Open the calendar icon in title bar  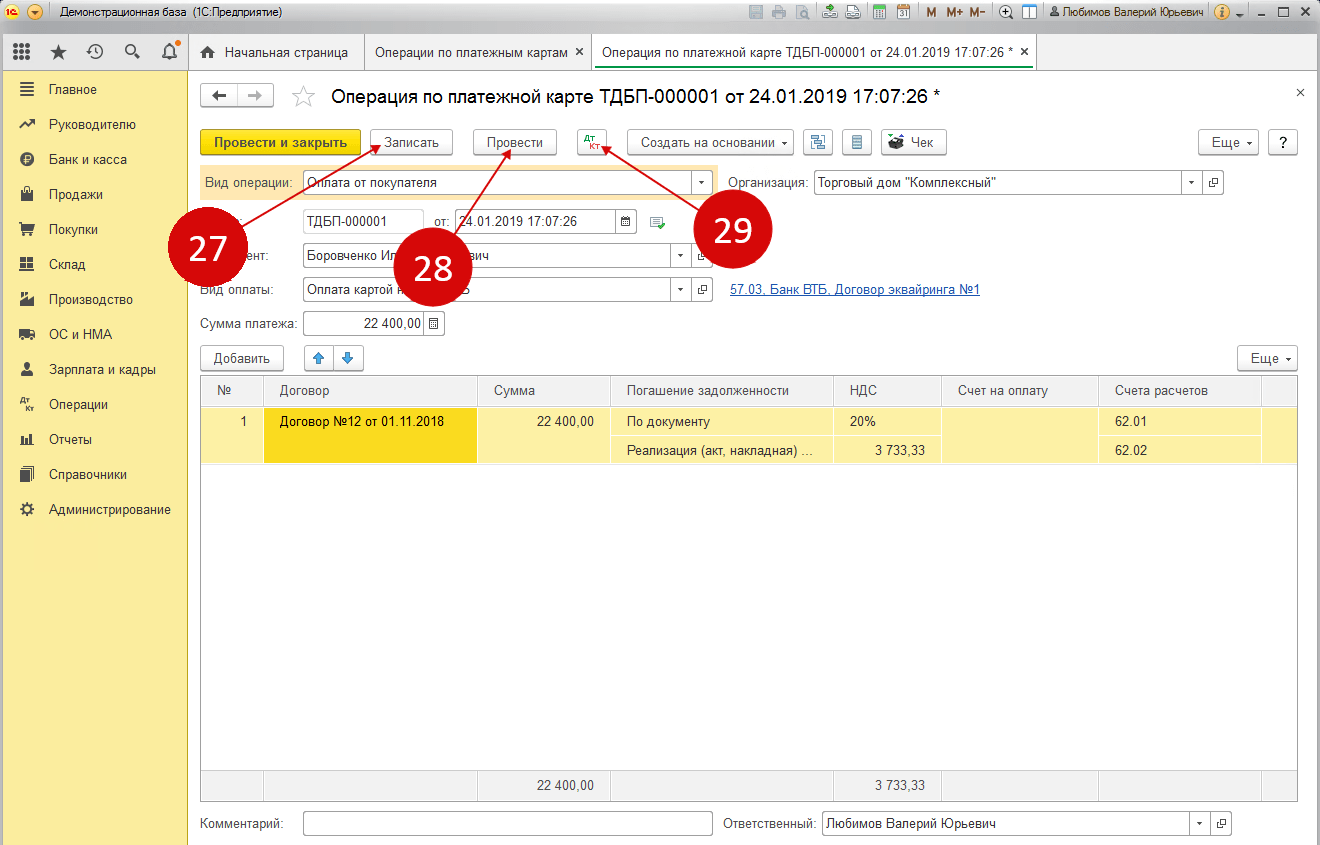point(903,12)
